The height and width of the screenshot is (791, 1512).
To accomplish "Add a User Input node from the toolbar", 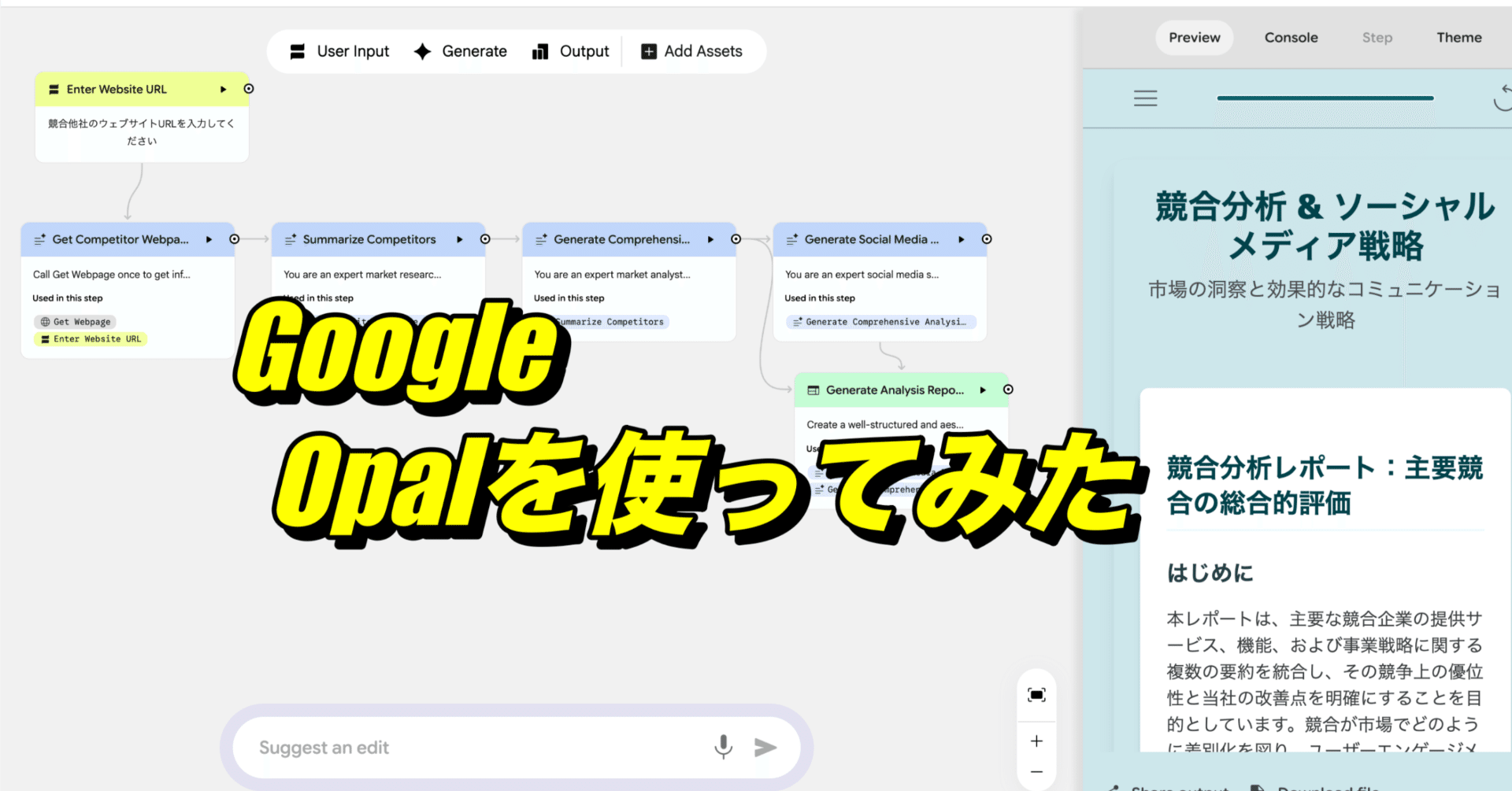I will click(x=339, y=51).
